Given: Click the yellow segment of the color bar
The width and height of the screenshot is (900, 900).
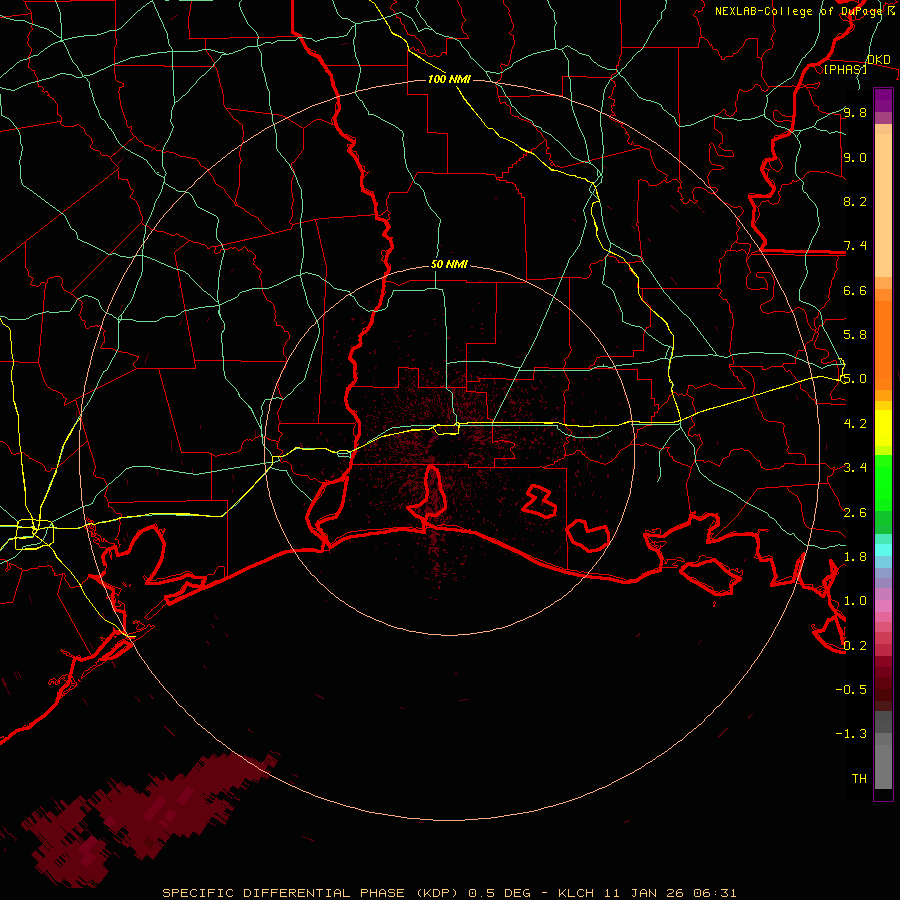Looking at the screenshot, I should [883, 428].
